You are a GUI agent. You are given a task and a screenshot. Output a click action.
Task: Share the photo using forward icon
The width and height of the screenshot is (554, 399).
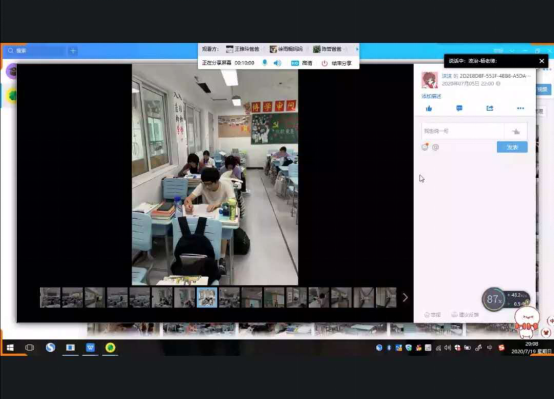pos(490,108)
